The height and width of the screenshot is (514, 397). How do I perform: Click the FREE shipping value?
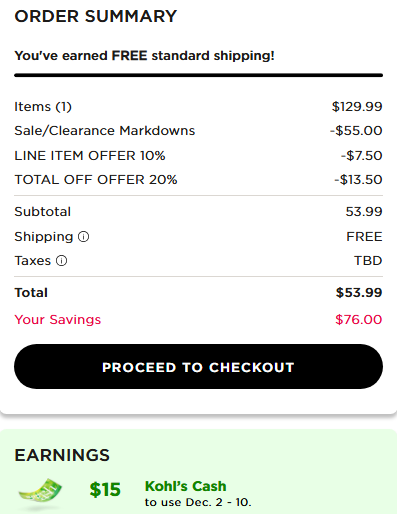[364, 237]
